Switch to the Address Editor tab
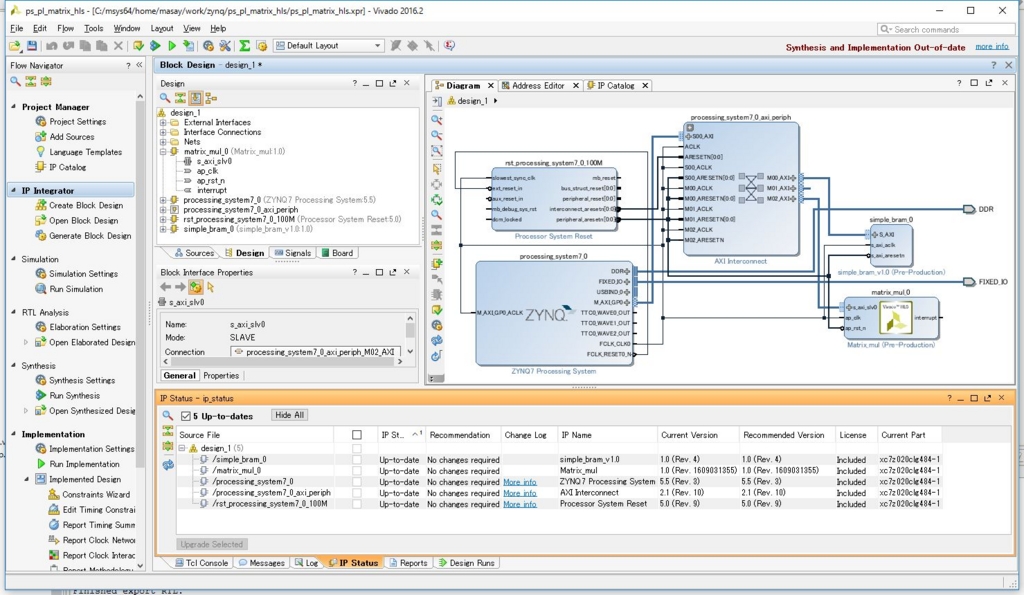The width and height of the screenshot is (1024, 595). tap(538, 86)
